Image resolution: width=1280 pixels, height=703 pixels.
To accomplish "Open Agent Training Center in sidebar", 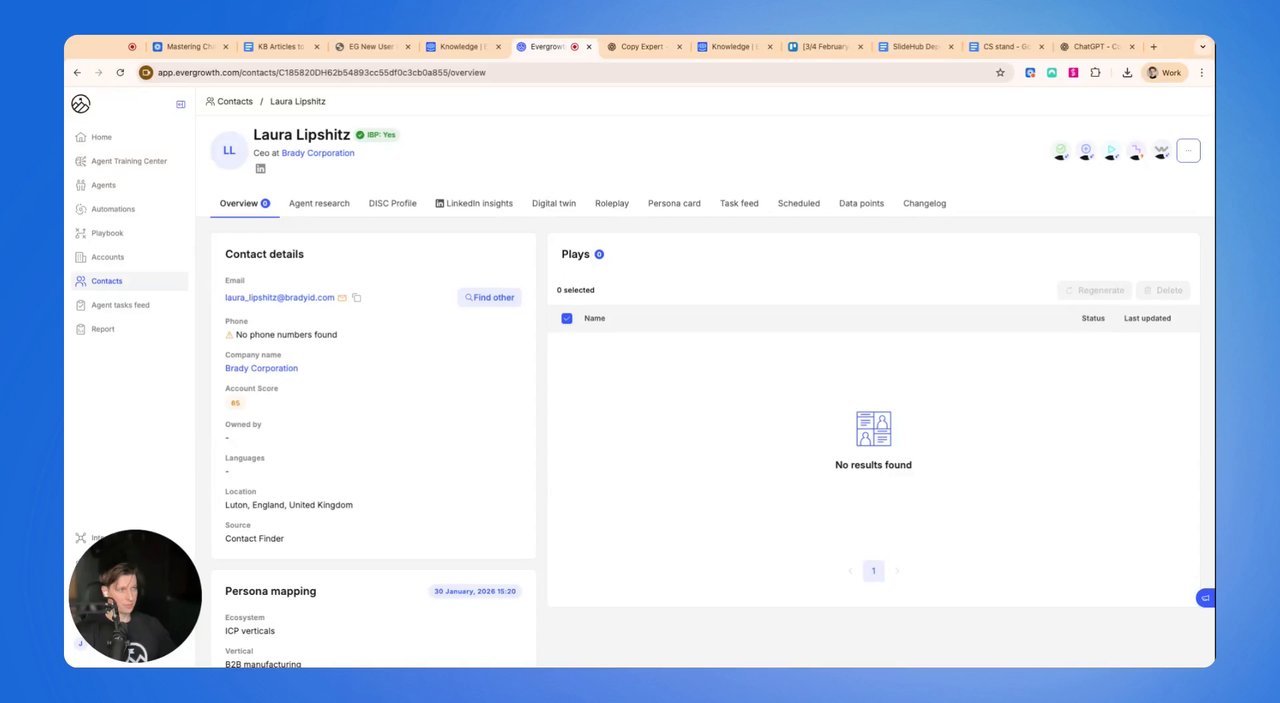I will point(129,161).
